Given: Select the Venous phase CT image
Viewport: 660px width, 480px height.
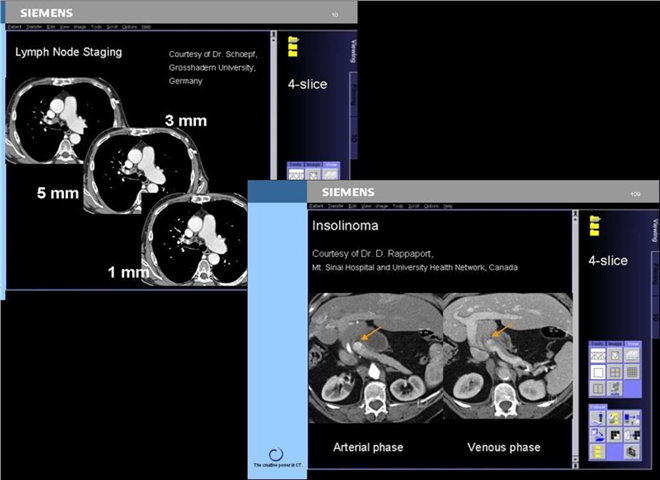Looking at the screenshot, I should [505, 355].
